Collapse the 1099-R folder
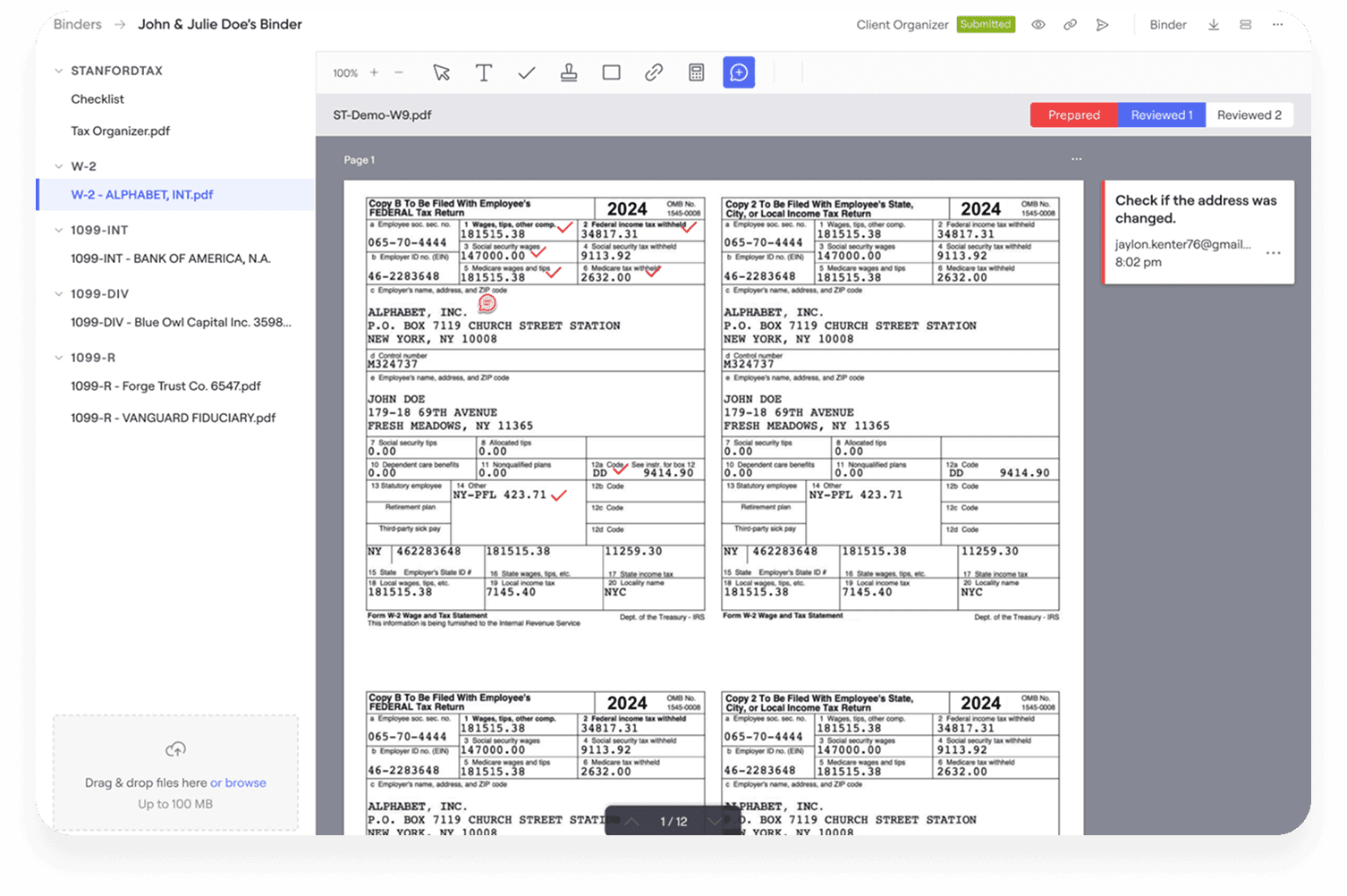Viewport: 1347px width, 896px height. click(59, 358)
